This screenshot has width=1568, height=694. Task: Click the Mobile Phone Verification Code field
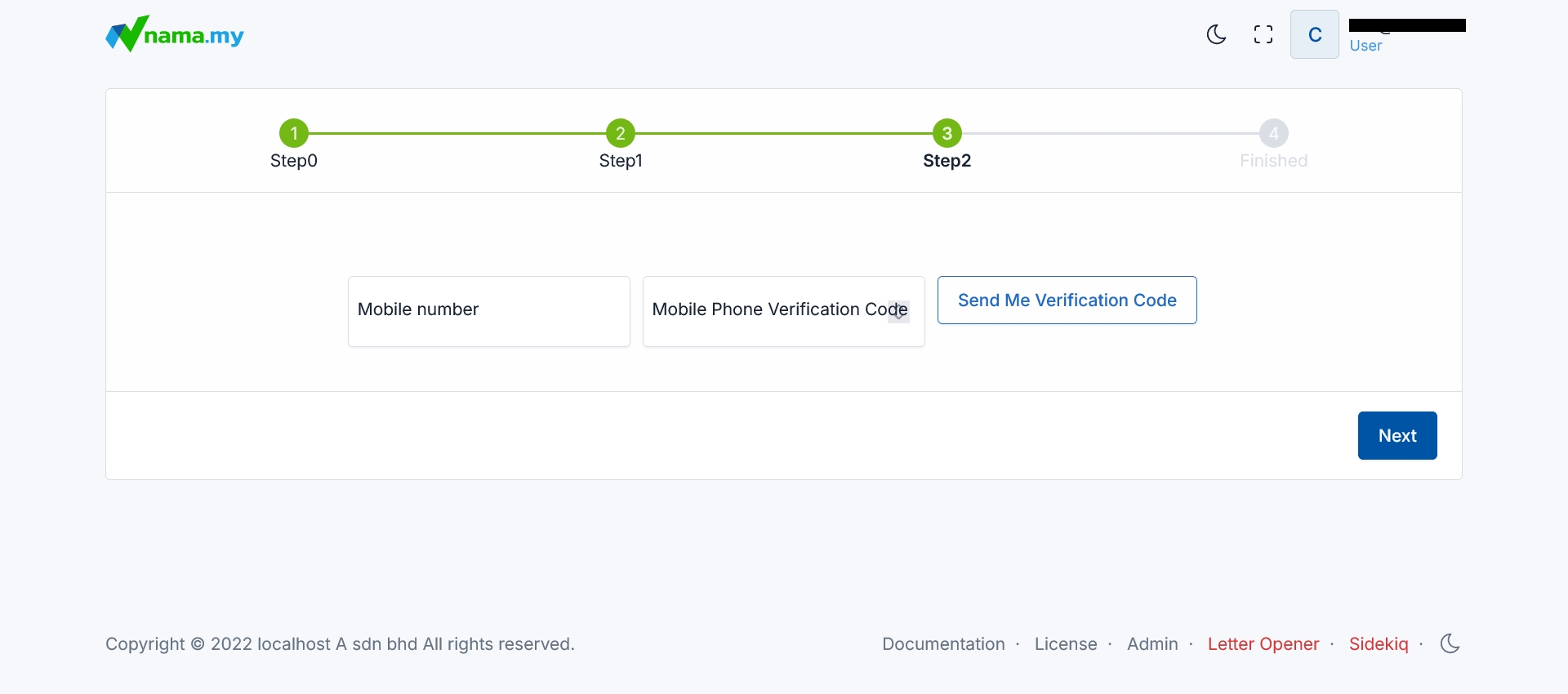click(x=768, y=311)
